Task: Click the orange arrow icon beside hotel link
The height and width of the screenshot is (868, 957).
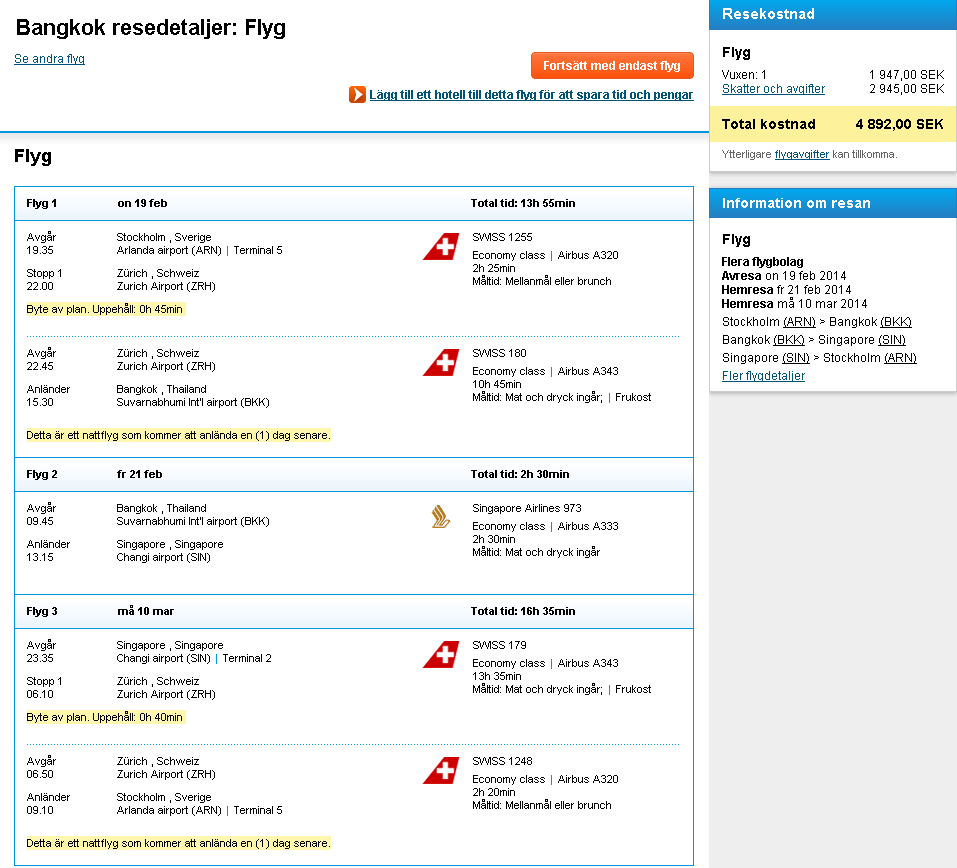Action: click(x=357, y=95)
